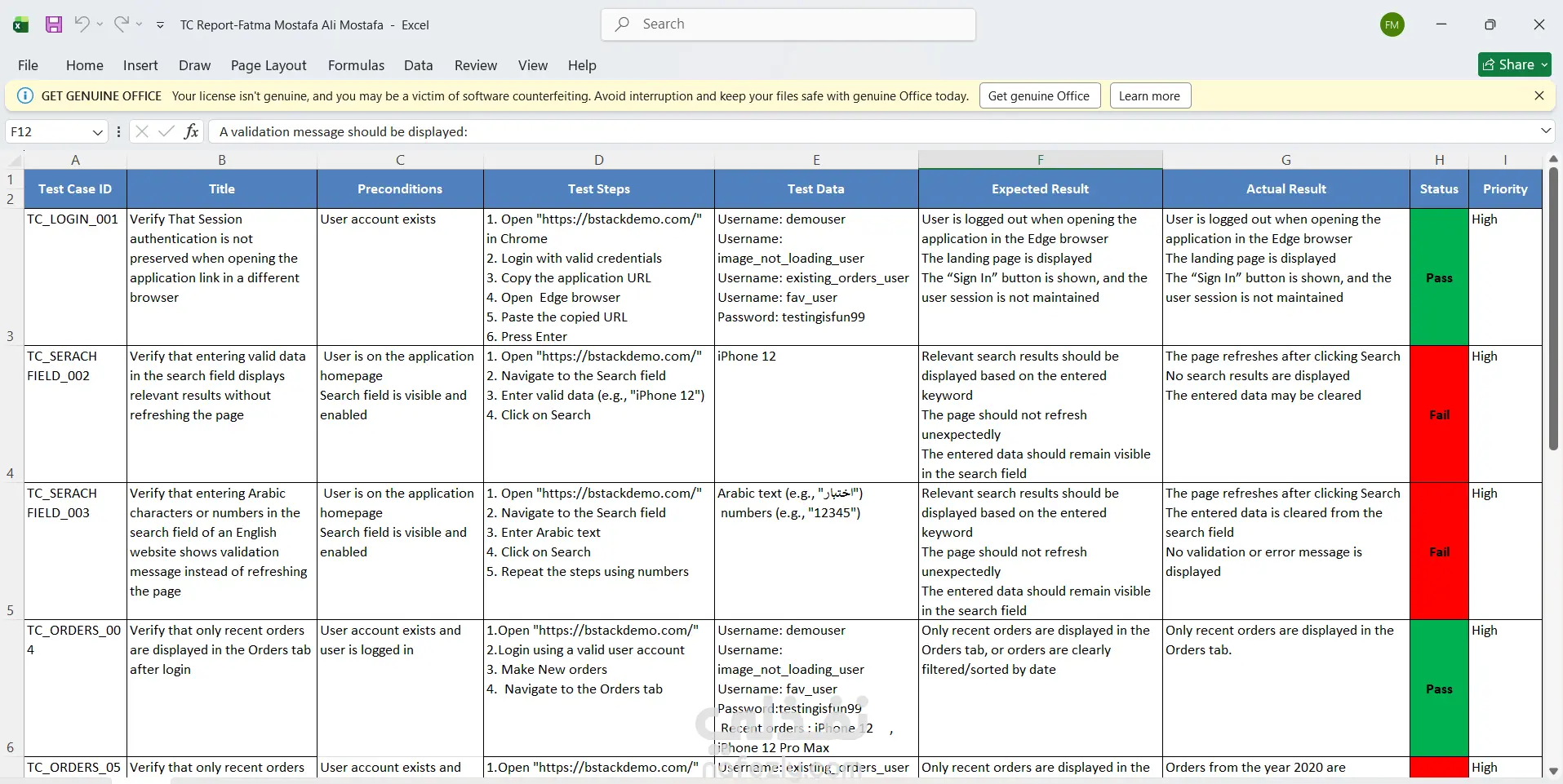This screenshot has height=784, width=1563.
Task: Click the Get genuine Office button
Action: [x=1039, y=95]
